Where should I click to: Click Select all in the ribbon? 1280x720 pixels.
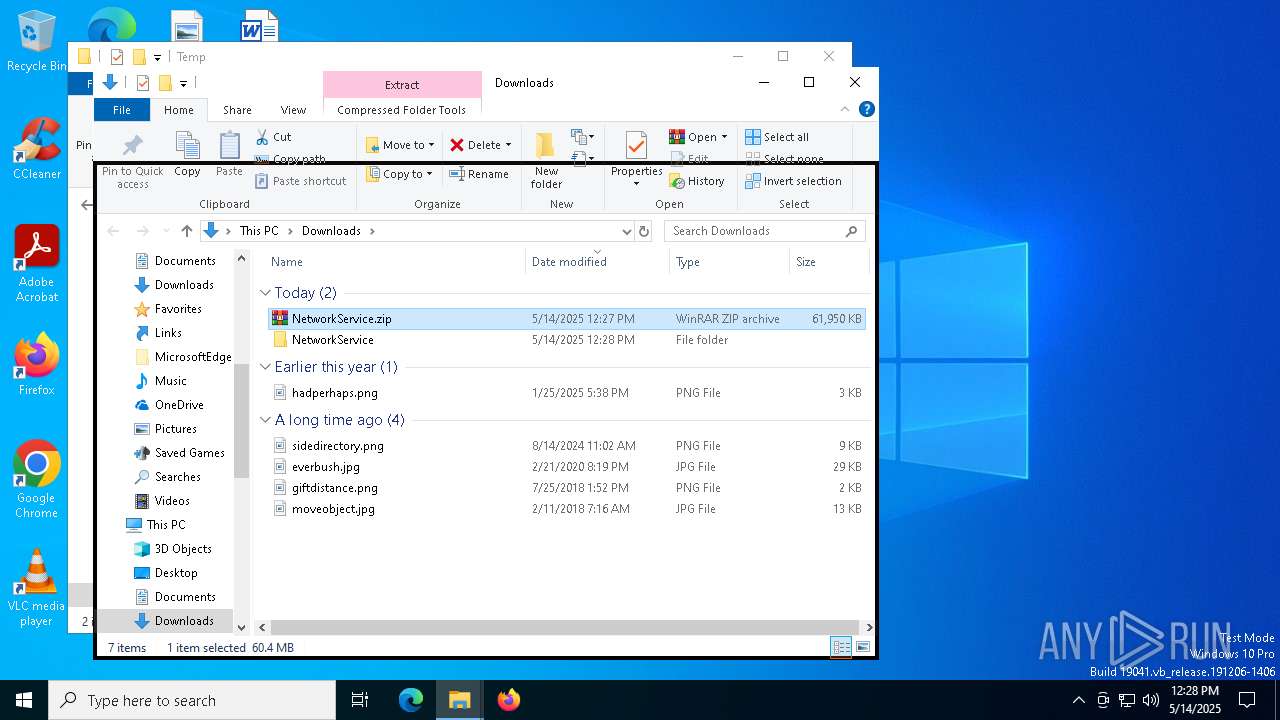777,137
